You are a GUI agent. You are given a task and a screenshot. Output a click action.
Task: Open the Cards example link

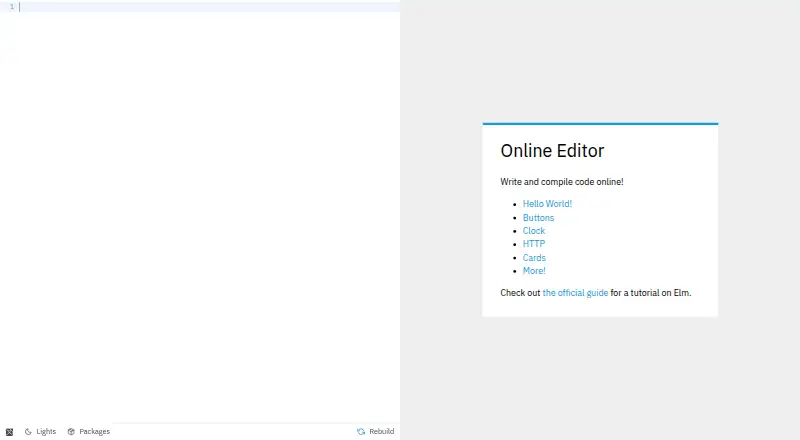(534, 258)
